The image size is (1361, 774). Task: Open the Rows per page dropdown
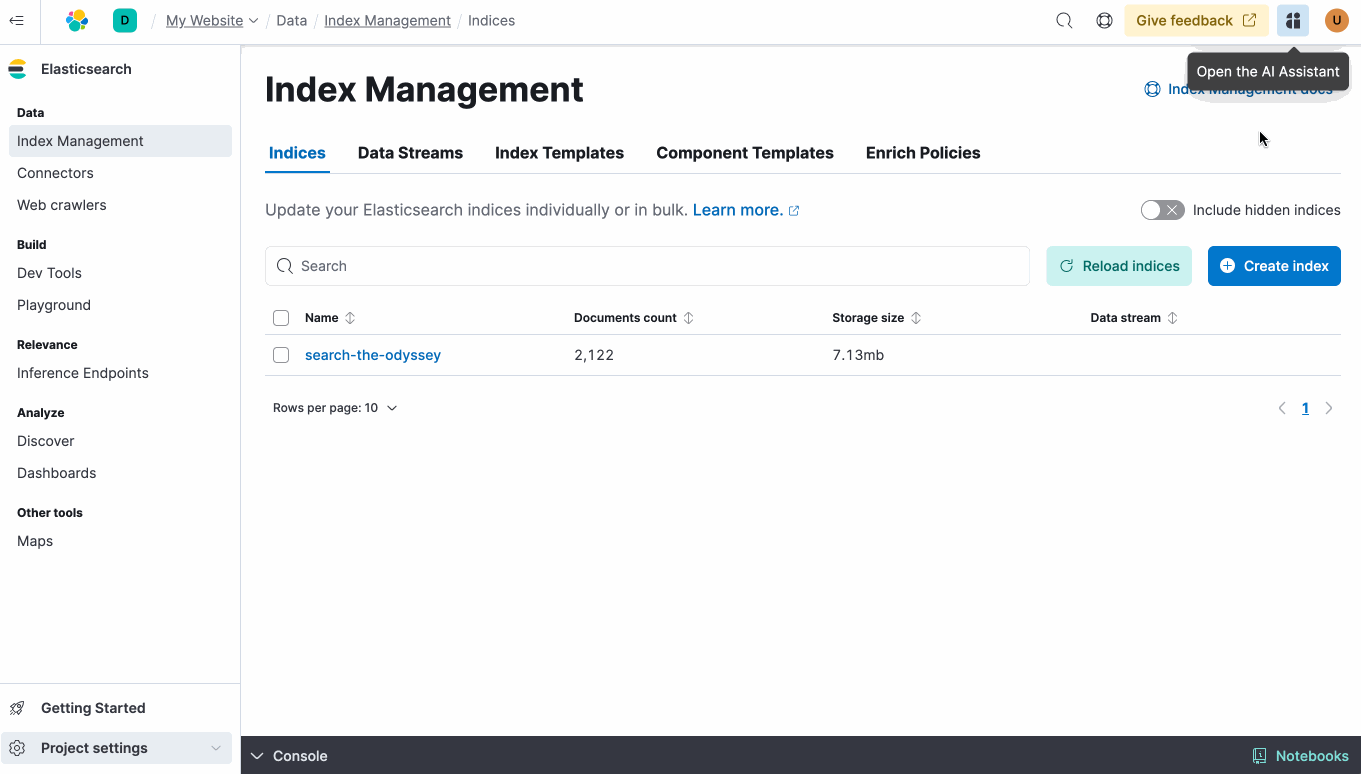(x=335, y=408)
